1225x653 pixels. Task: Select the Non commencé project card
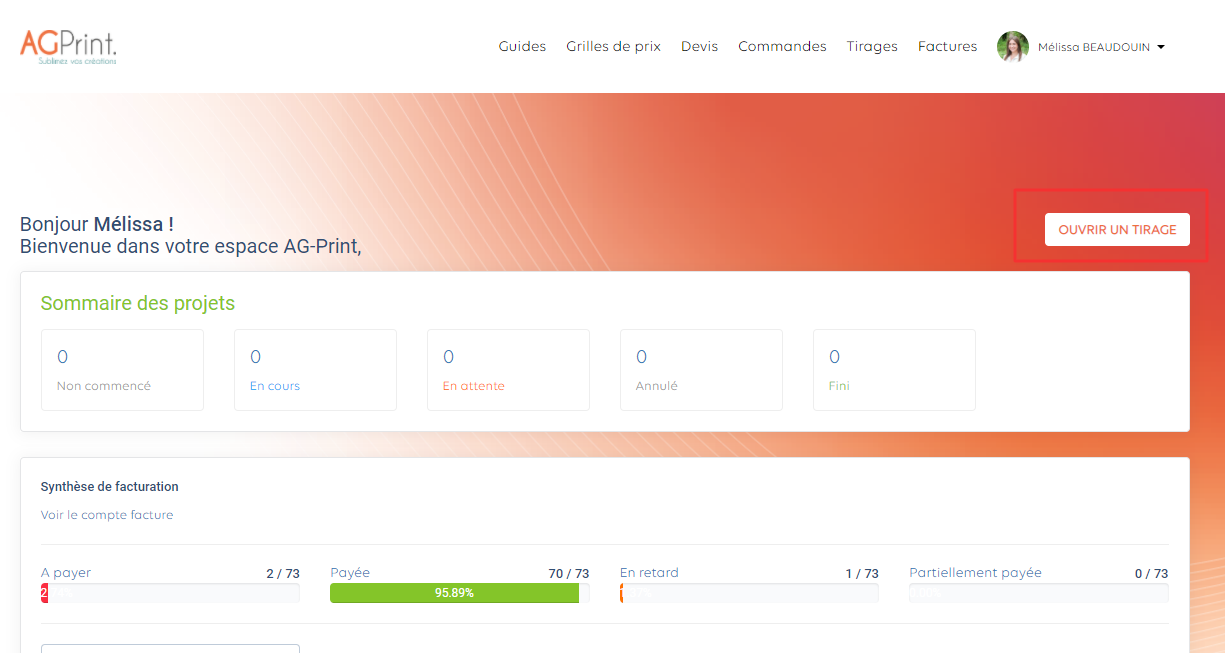point(122,370)
